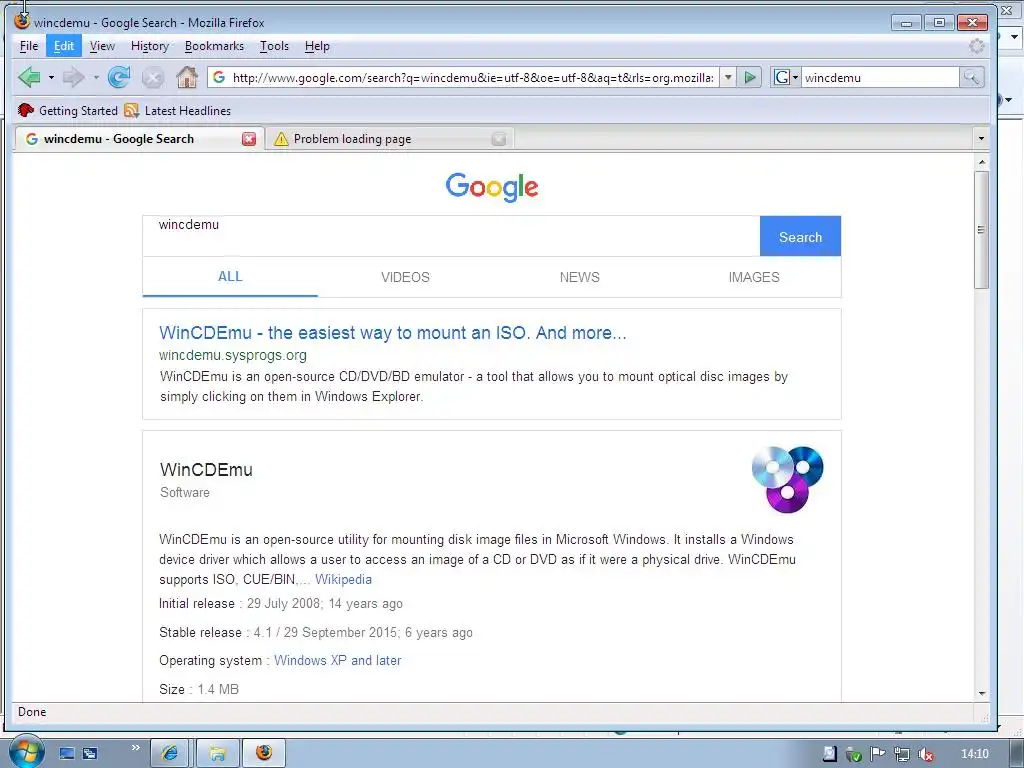Open the Windows XP and later link
Screen dimensions: 1024x768
click(338, 660)
